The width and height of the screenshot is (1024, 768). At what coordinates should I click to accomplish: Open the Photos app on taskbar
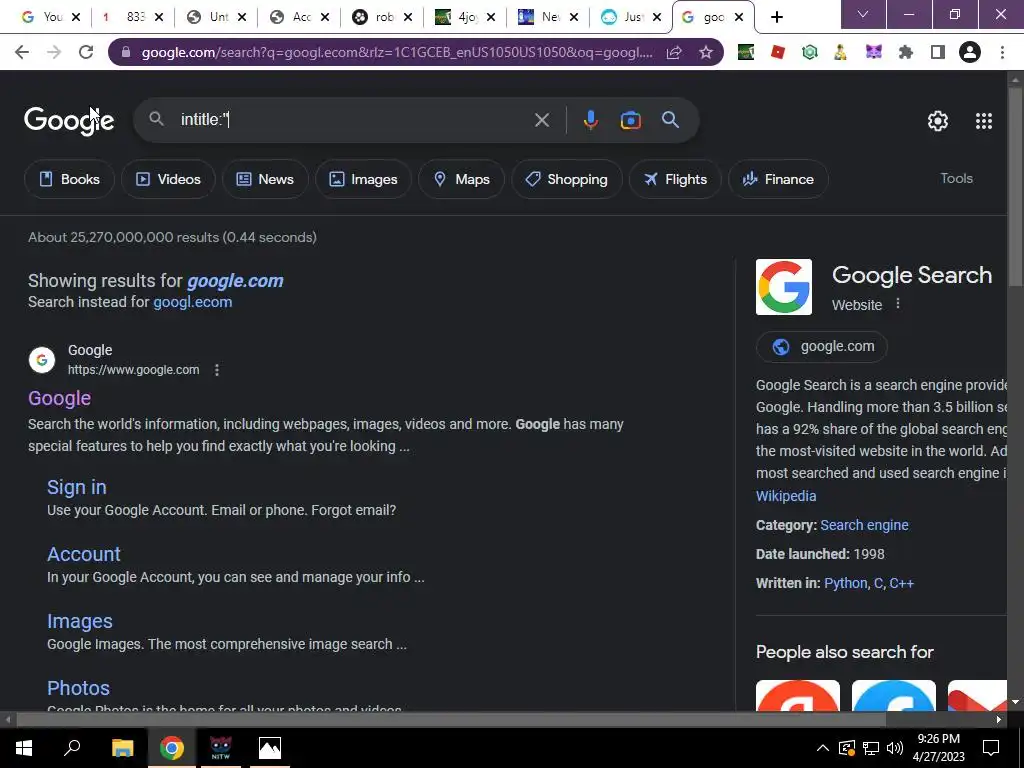point(270,748)
